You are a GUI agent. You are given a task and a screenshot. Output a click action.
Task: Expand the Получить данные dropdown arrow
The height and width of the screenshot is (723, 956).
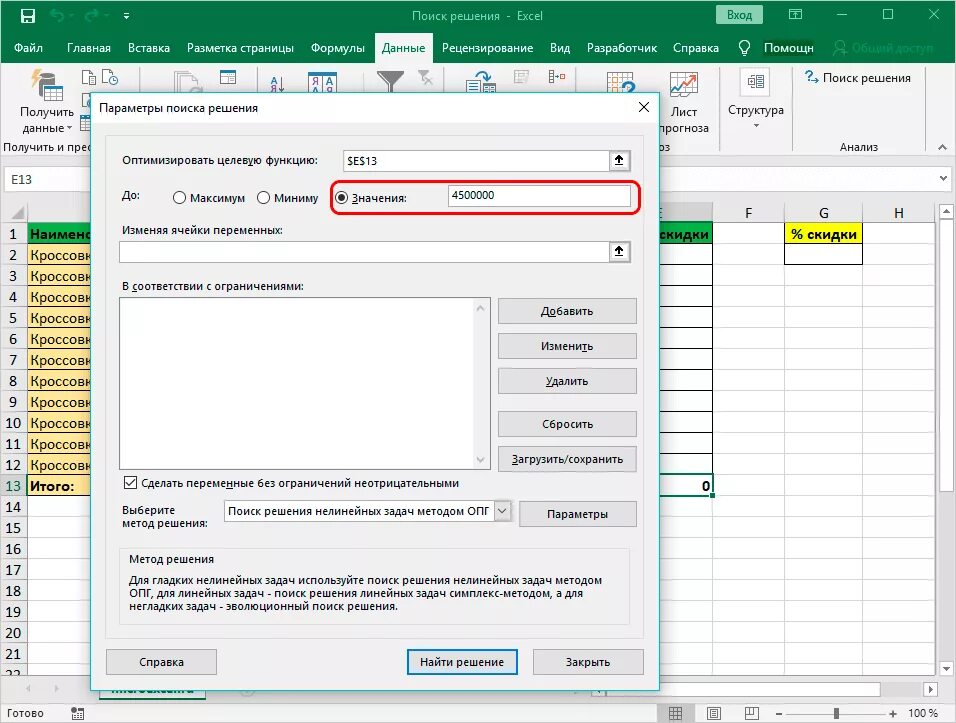[x=69, y=128]
